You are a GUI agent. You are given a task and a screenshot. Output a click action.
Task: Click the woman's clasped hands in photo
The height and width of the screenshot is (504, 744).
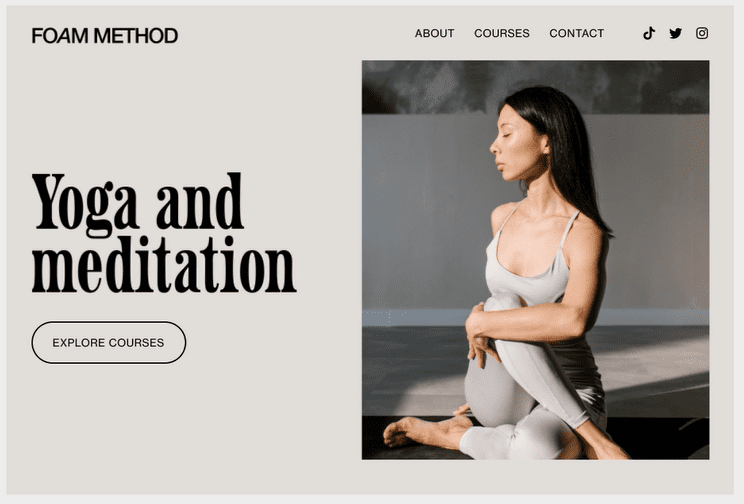pos(478,337)
